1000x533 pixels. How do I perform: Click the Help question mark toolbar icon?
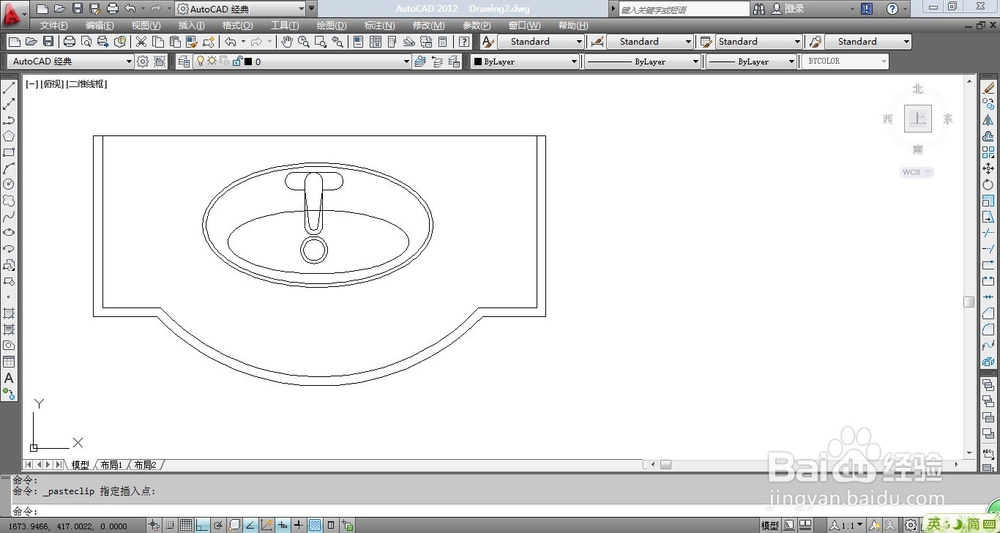tap(464, 42)
